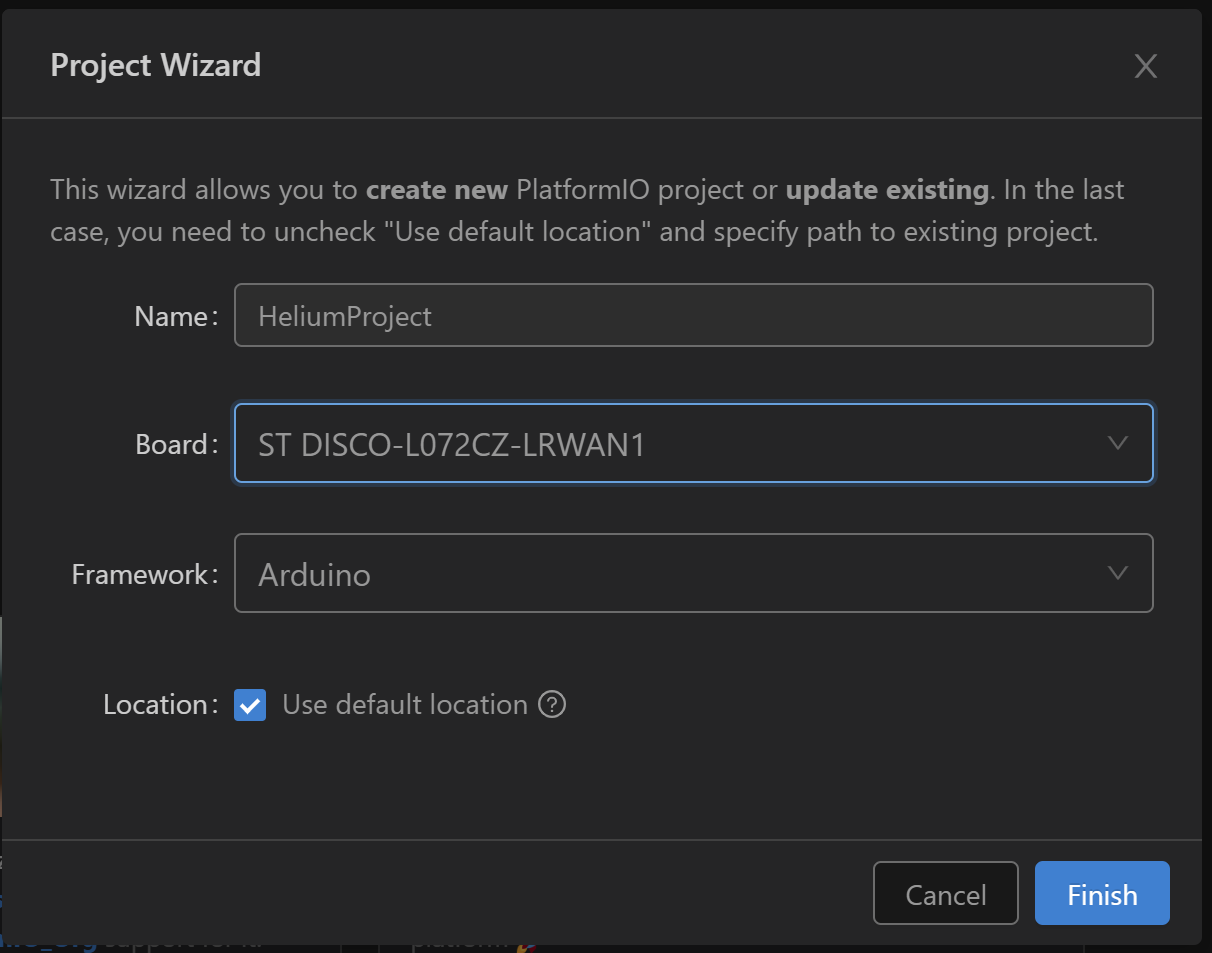Click the bold "update existing" text
This screenshot has width=1212, height=953.
tap(886, 190)
